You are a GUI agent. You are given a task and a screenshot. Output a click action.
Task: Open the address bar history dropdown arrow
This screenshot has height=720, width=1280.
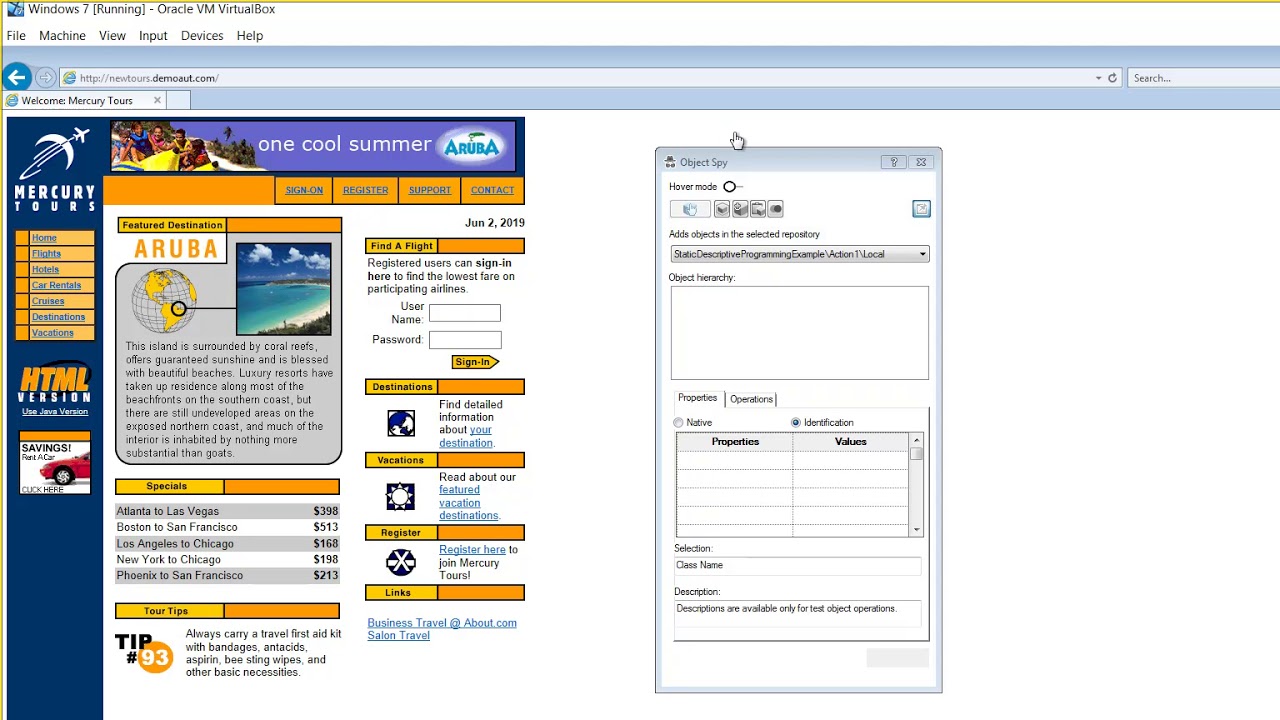pos(1098,78)
